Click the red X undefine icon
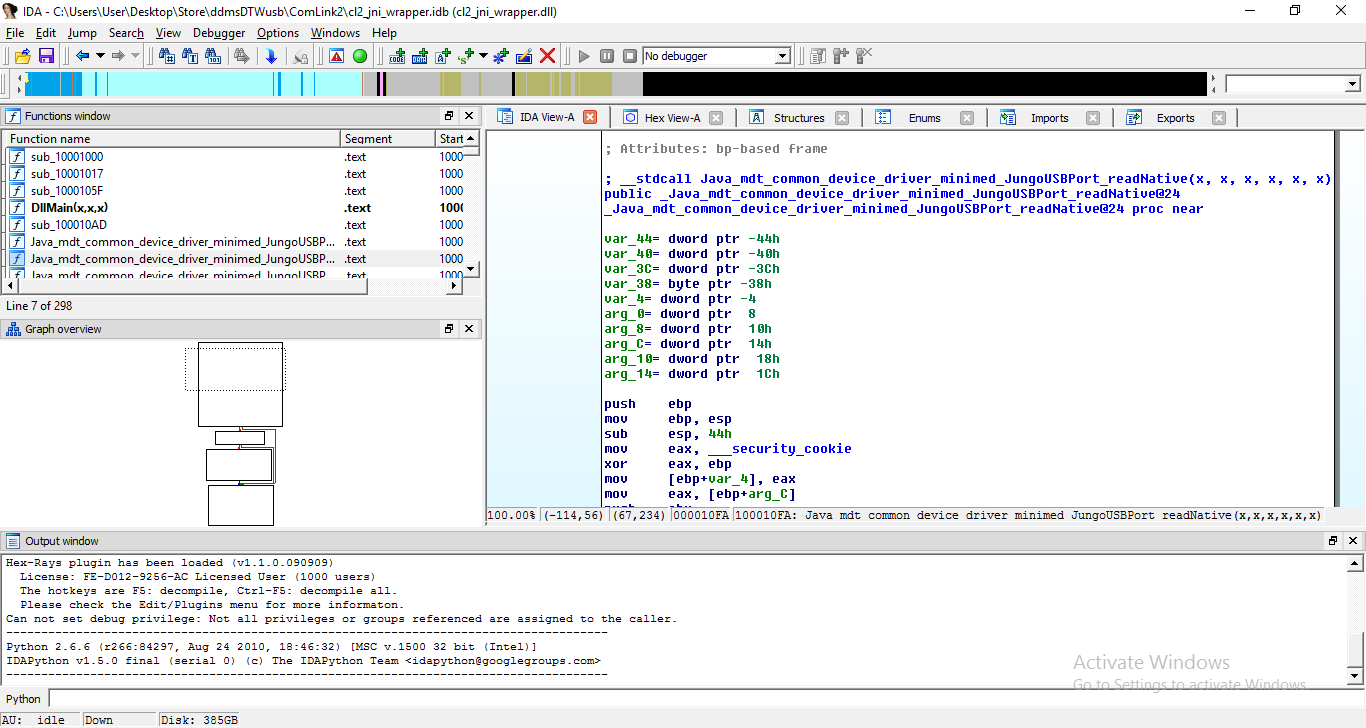Viewport: 1366px width, 728px height. (547, 56)
